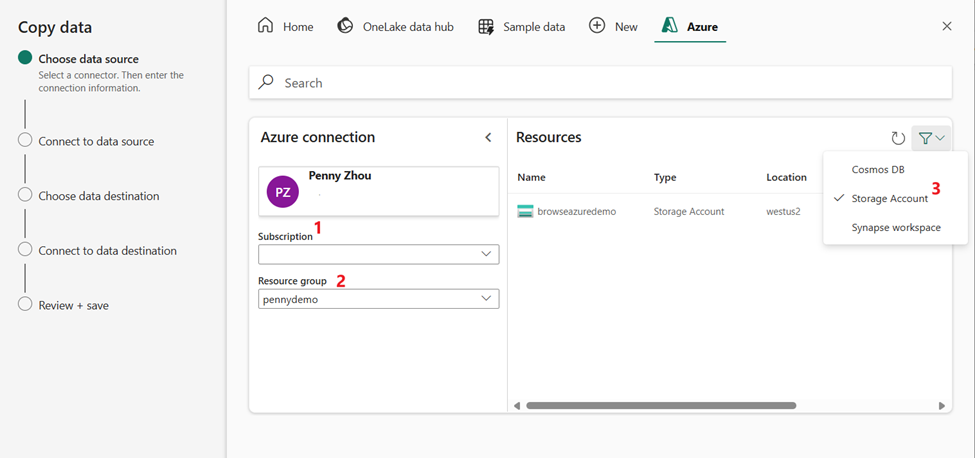Switch to the OneLake data hub tab
This screenshot has height=458, width=975.
(395, 27)
